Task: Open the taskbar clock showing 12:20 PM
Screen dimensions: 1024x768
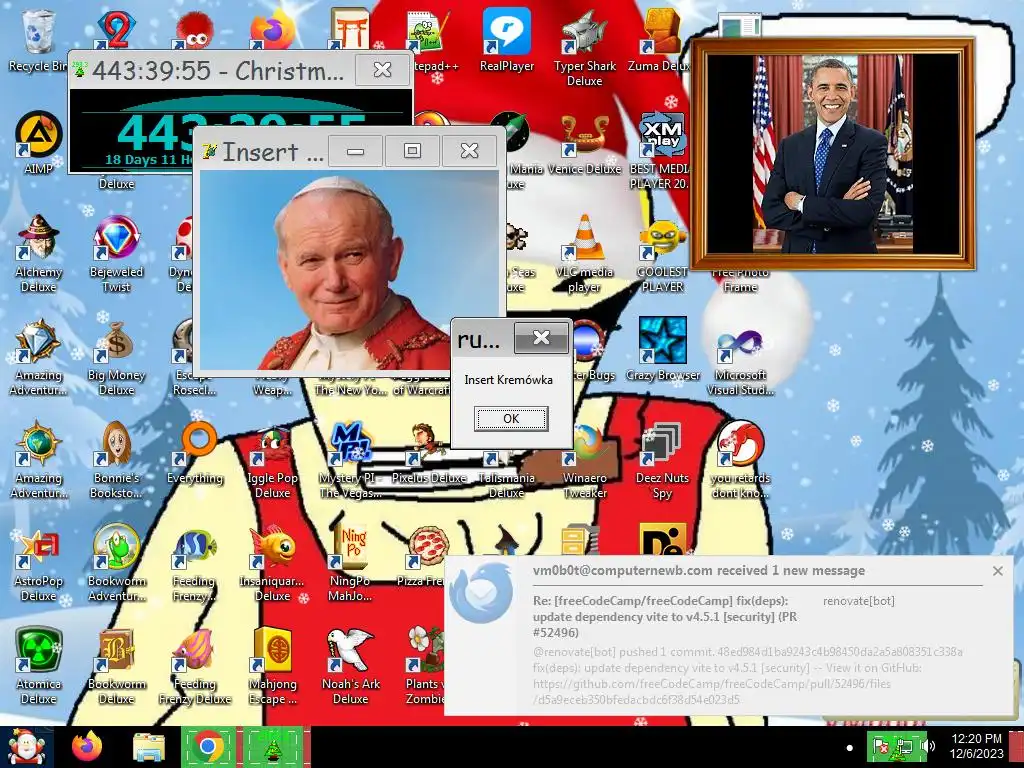Action: pos(976,746)
